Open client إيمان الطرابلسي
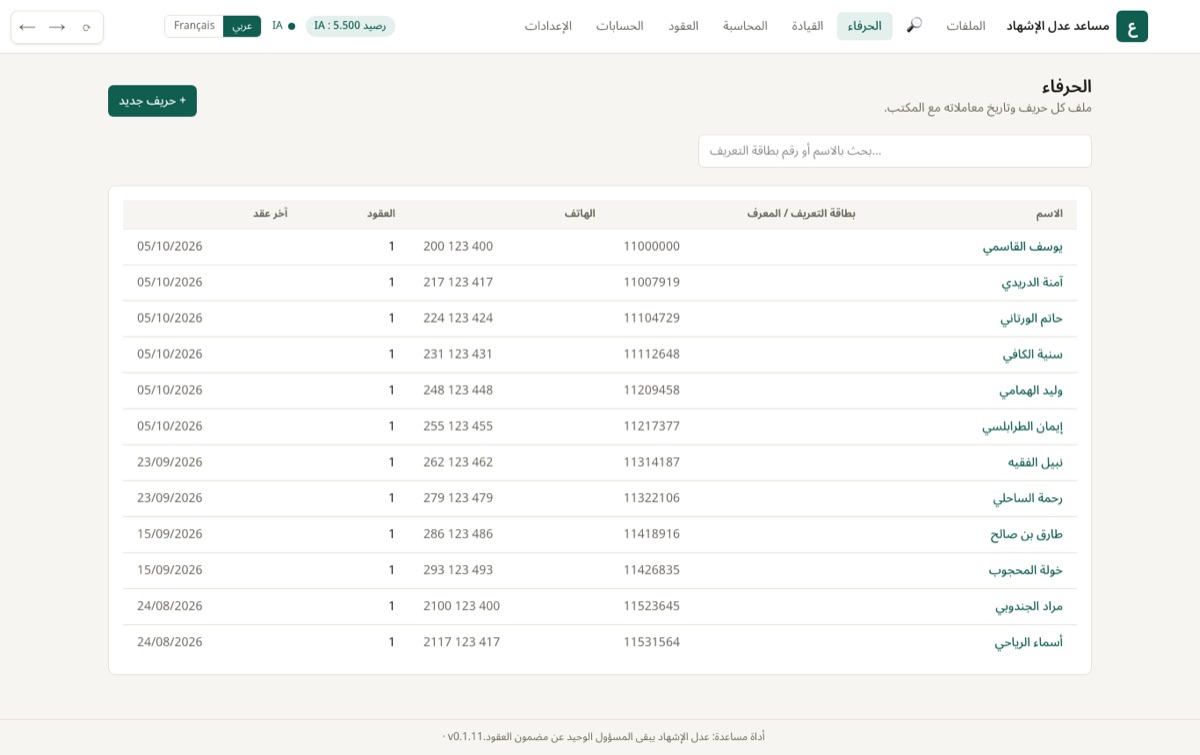Image resolution: width=1200 pixels, height=755 pixels. coord(1022,426)
